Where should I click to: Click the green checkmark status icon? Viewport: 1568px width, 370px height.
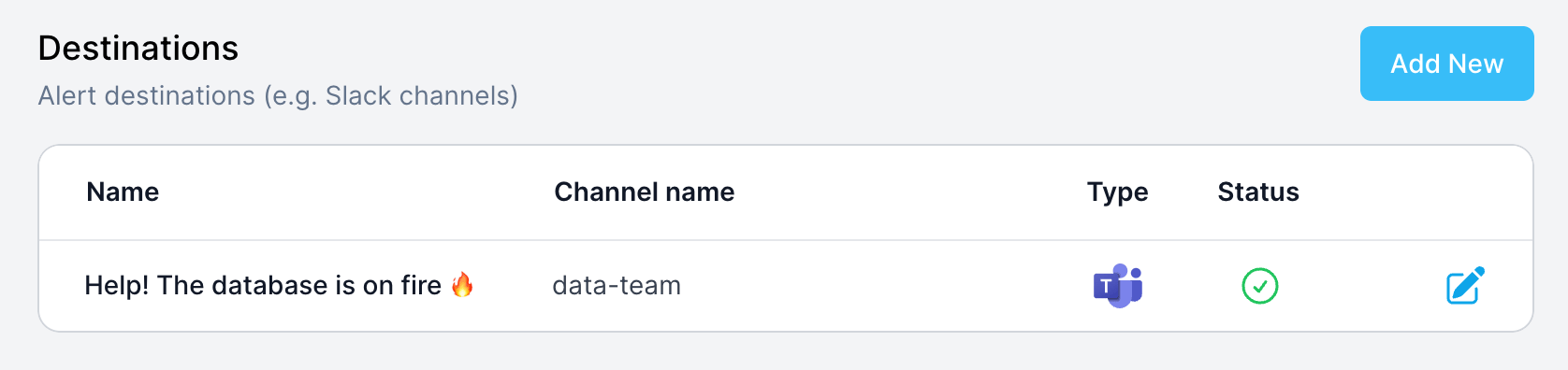point(1259,286)
